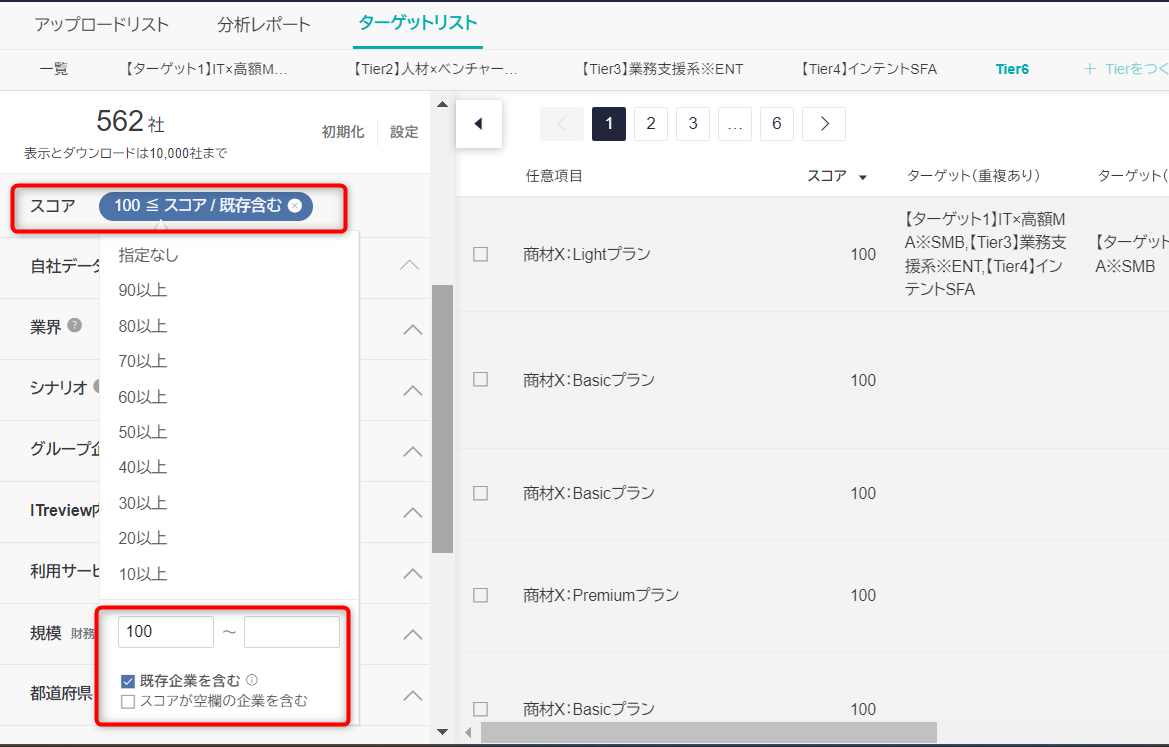The image size is (1169, 747).
Task: Switch to the 分析レポート tab
Action: click(x=264, y=25)
